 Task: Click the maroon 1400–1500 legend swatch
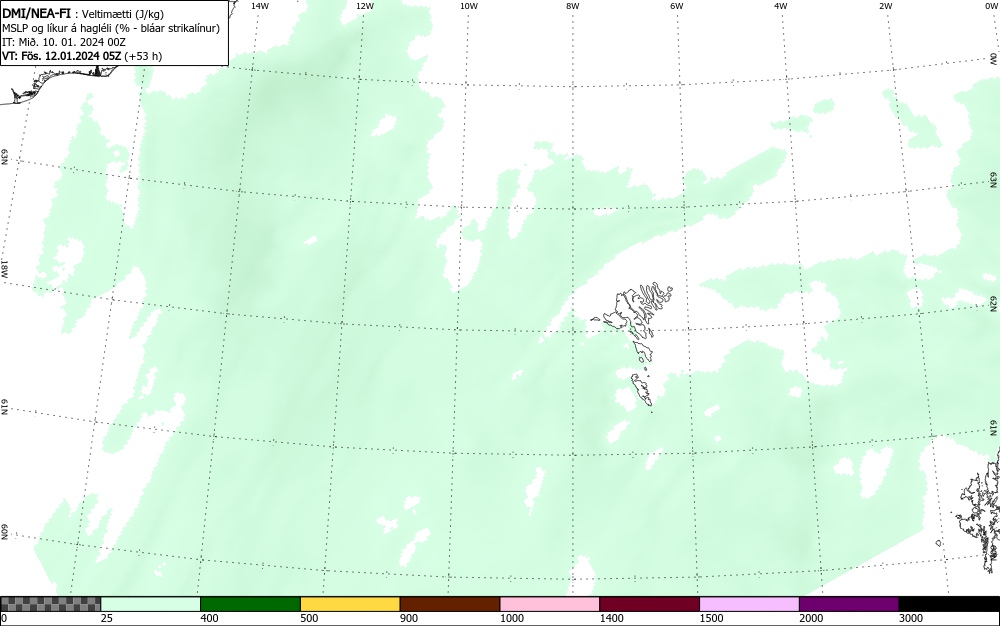pyautogui.click(x=649, y=604)
